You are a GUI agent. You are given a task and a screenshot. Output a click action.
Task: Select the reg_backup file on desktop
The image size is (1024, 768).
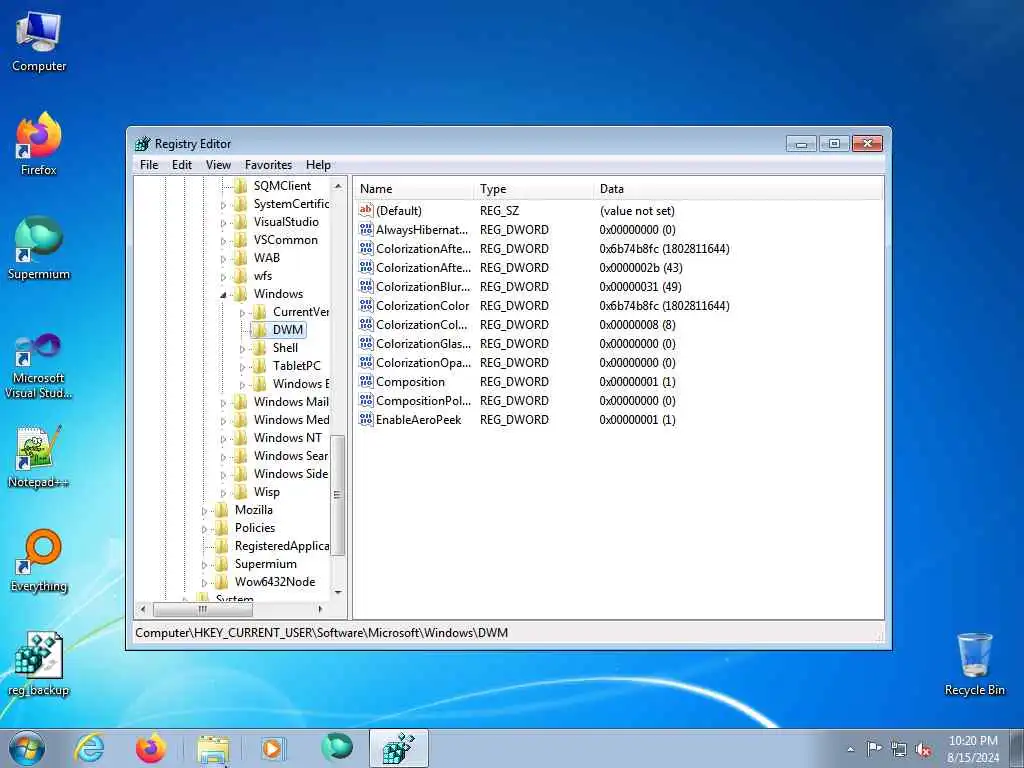39,664
